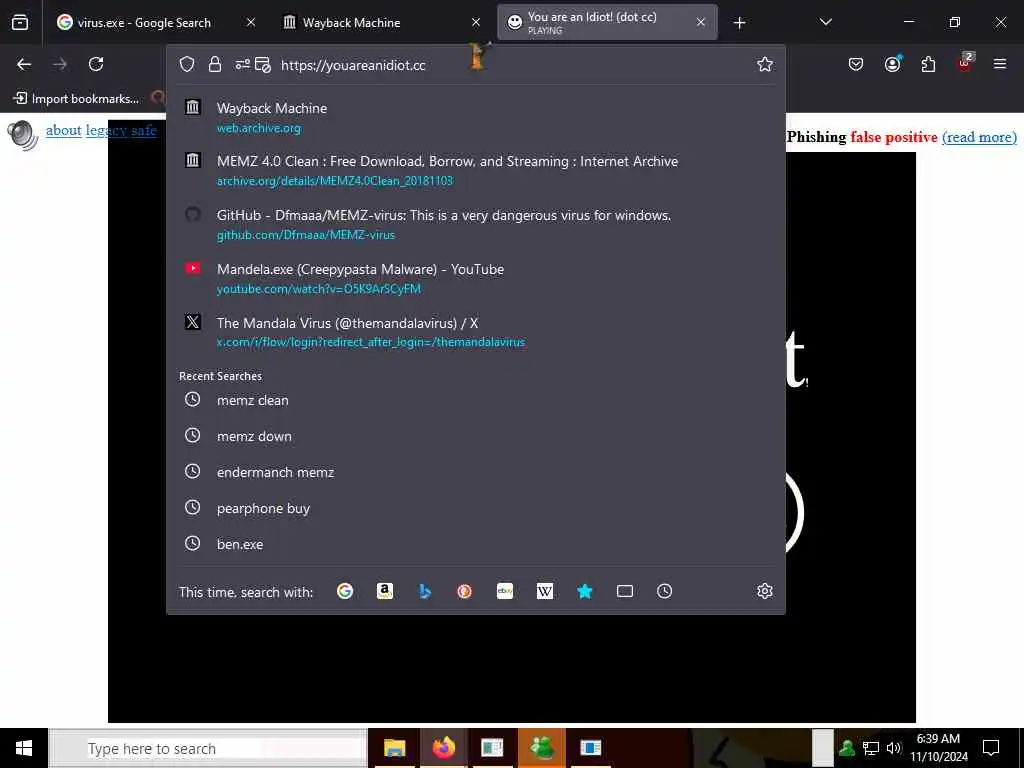1024x768 pixels.
Task: Open clock showing 6:39 AM 11/10/2024
Action: (939, 748)
